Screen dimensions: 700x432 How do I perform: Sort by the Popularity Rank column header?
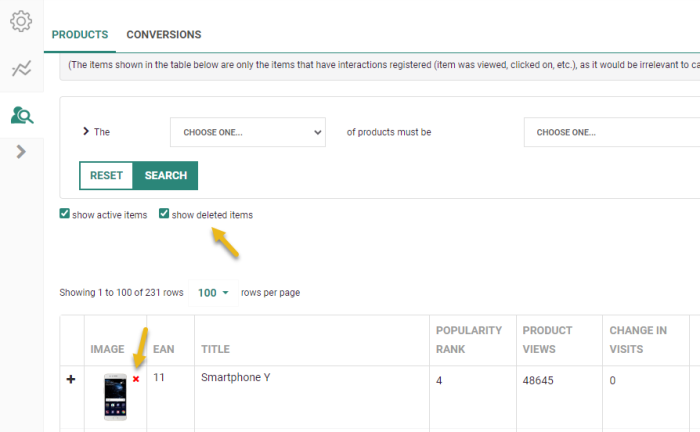point(467,340)
